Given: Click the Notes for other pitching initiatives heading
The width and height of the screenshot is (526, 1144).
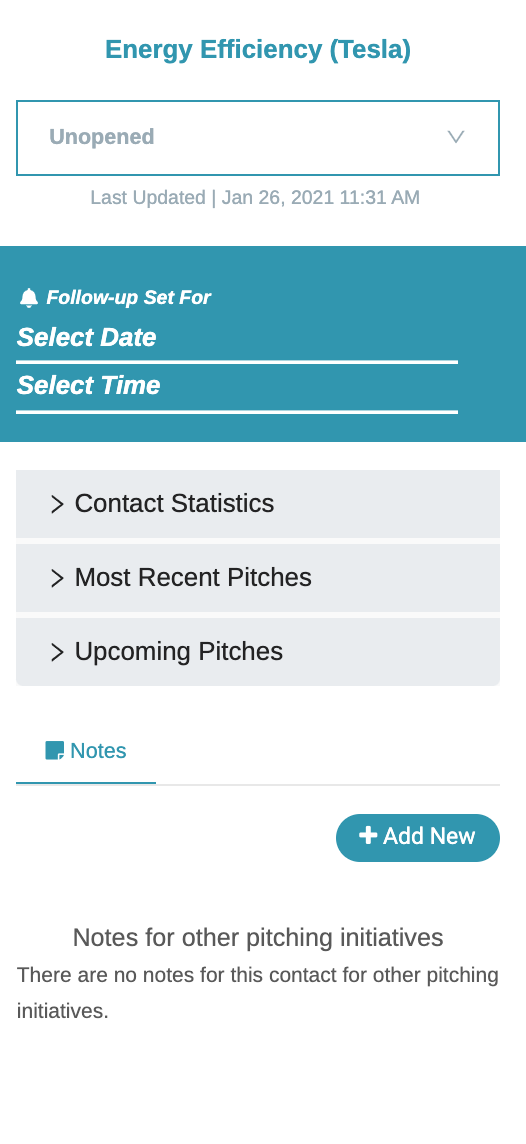Looking at the screenshot, I should coord(258,938).
